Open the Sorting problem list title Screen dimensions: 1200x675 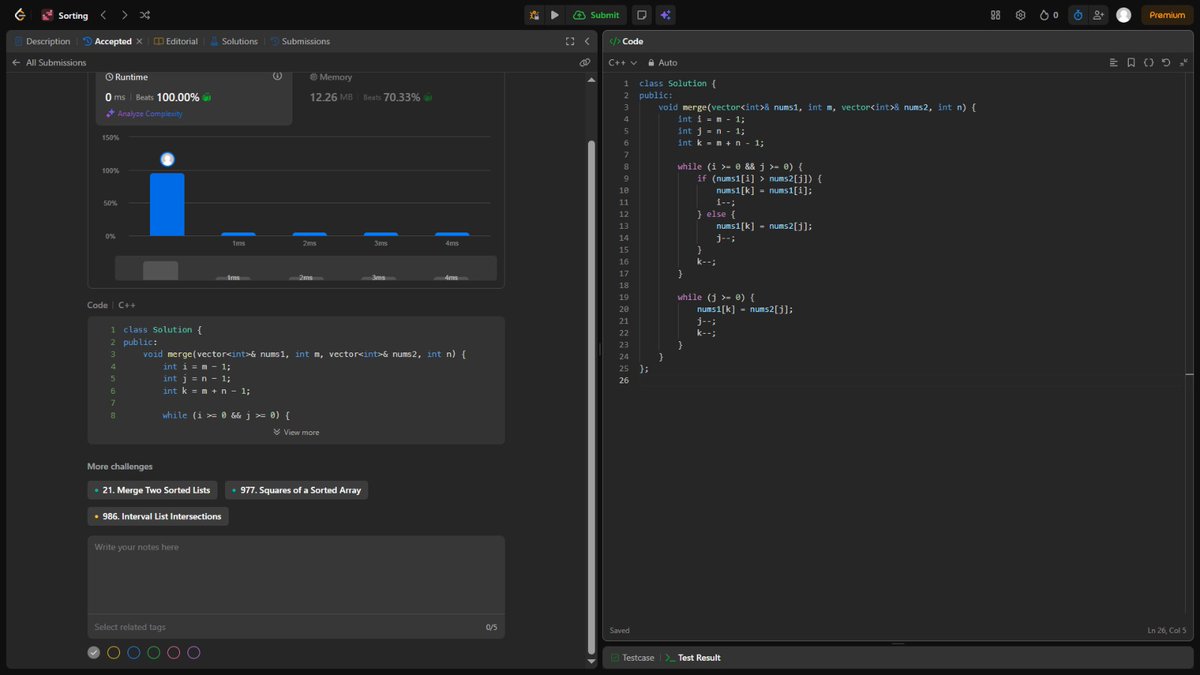pyautogui.click(x=73, y=15)
